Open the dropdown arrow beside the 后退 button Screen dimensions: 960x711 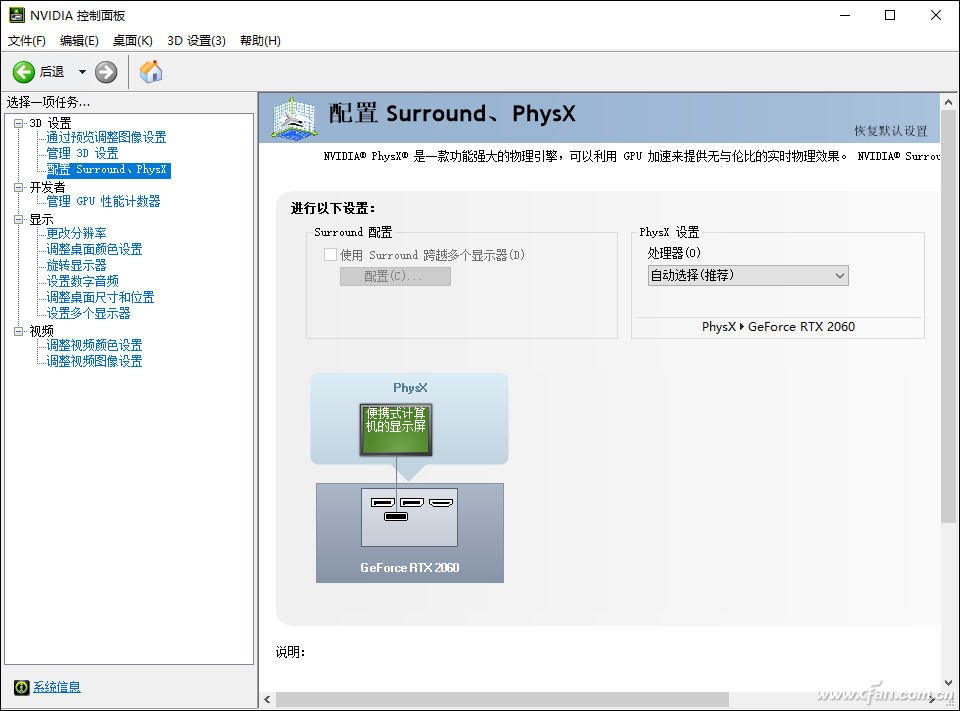click(82, 71)
